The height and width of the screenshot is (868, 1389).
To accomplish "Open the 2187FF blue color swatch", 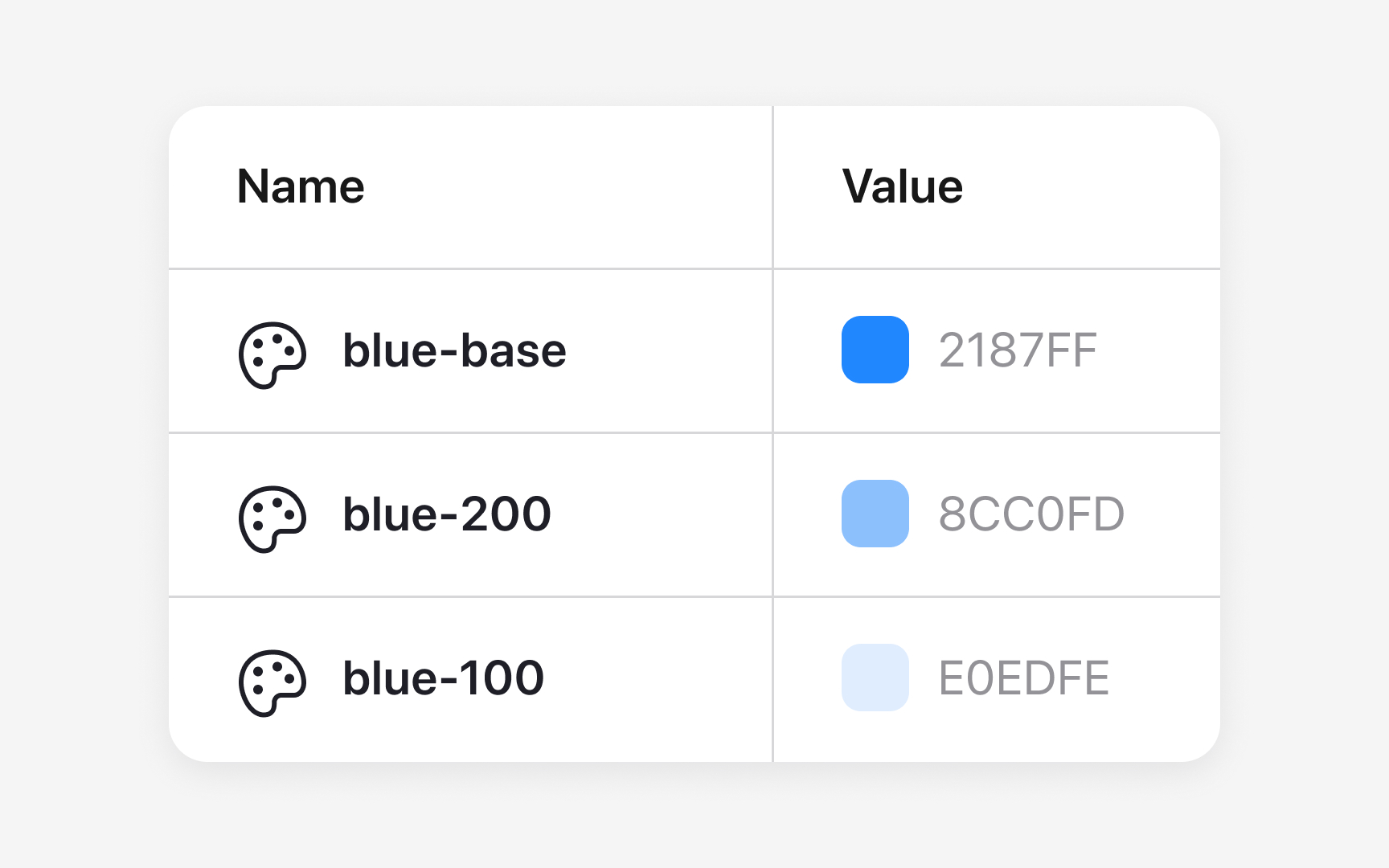I will pyautogui.click(x=875, y=350).
